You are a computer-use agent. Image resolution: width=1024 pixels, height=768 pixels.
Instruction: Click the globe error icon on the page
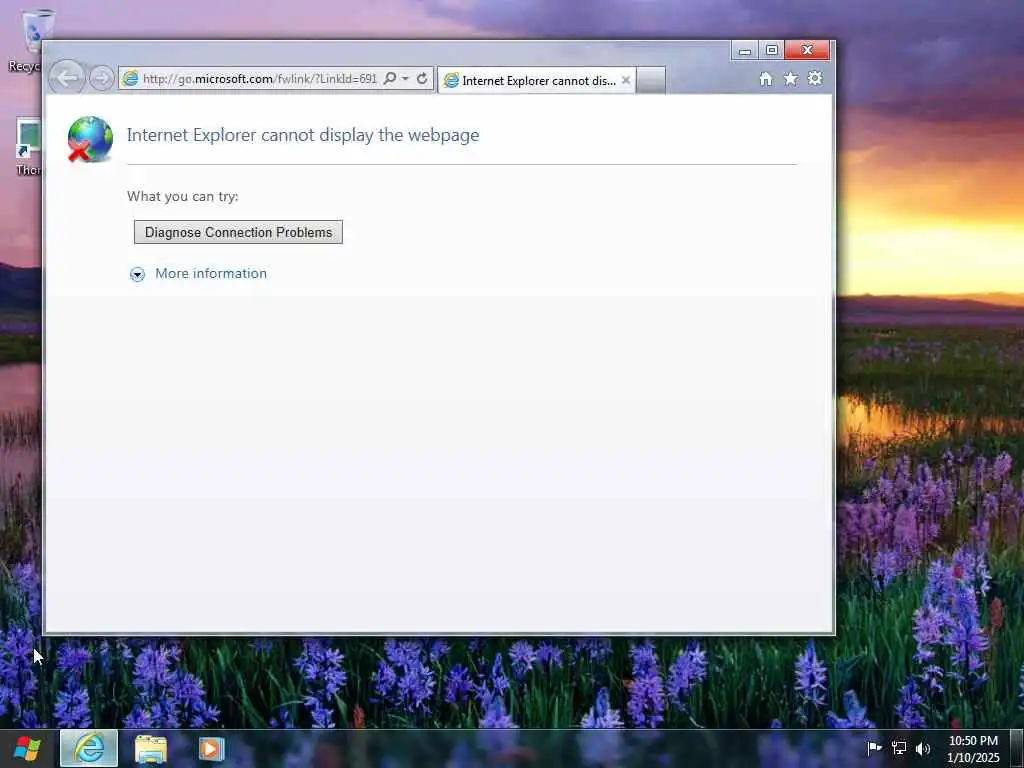90,139
